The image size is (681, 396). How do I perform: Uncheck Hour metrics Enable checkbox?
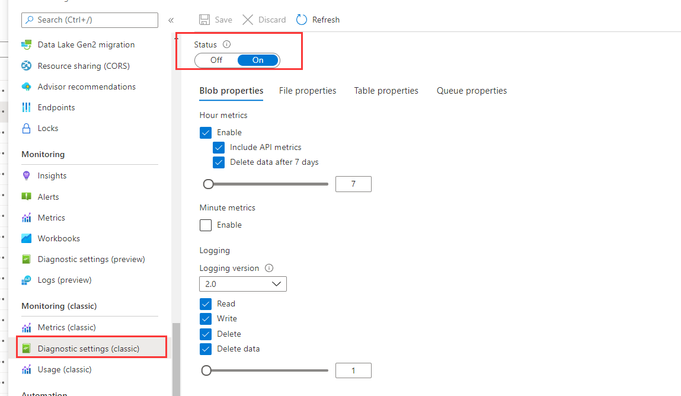[206, 132]
